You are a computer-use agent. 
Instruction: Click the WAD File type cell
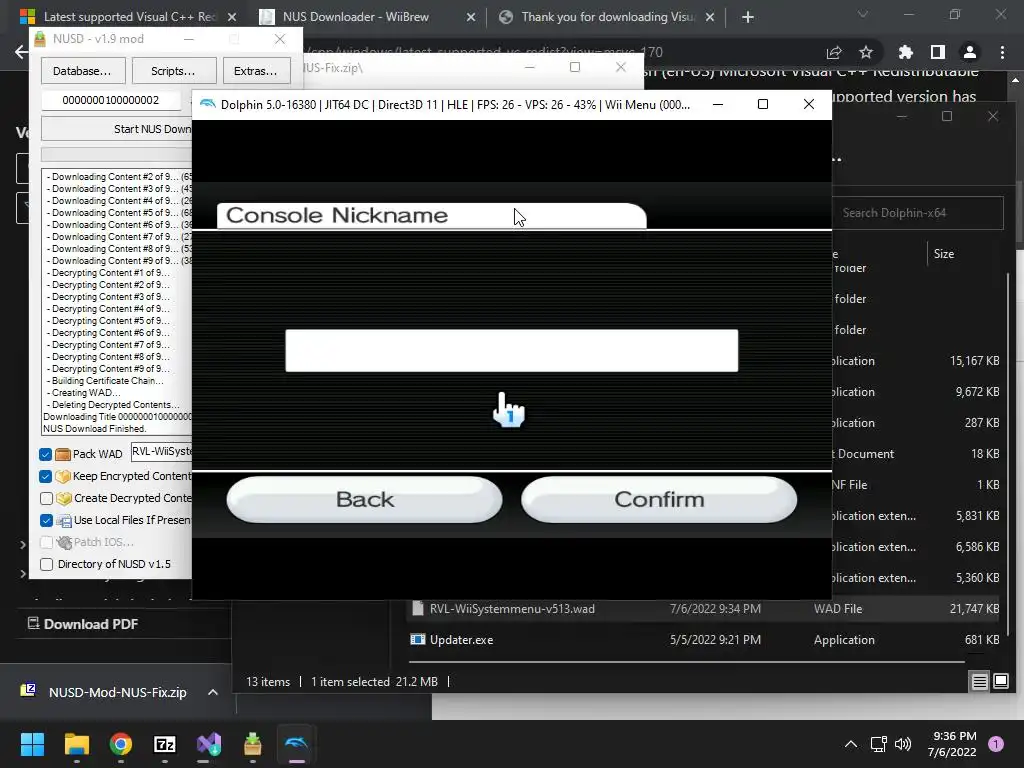click(838, 609)
